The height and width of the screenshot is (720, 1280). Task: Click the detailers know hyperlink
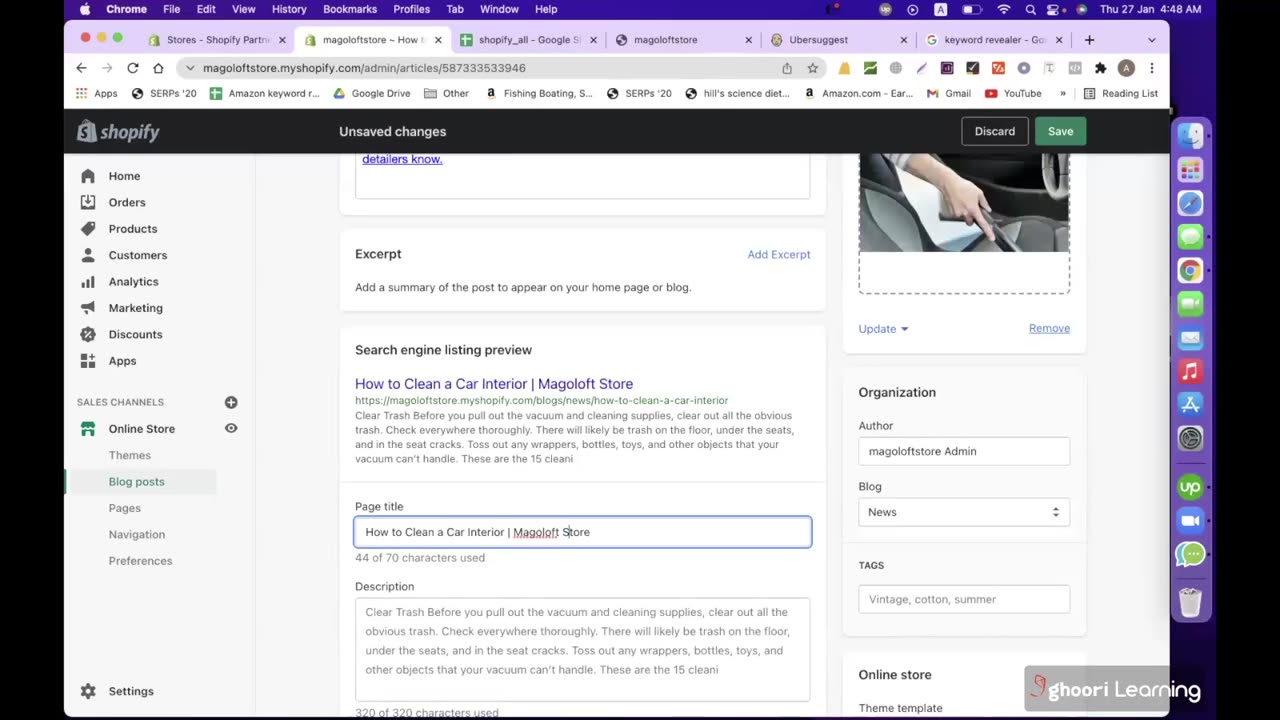[402, 159]
